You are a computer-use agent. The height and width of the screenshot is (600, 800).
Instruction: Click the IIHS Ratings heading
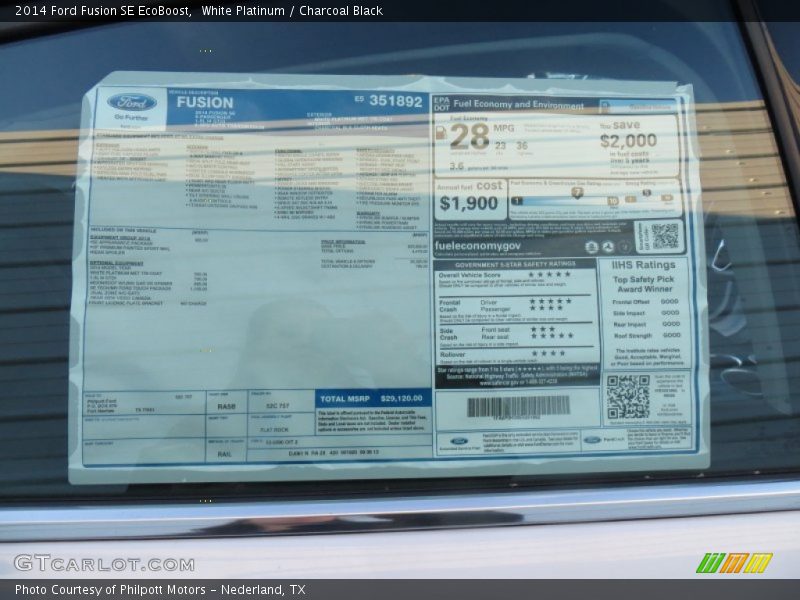(x=643, y=265)
